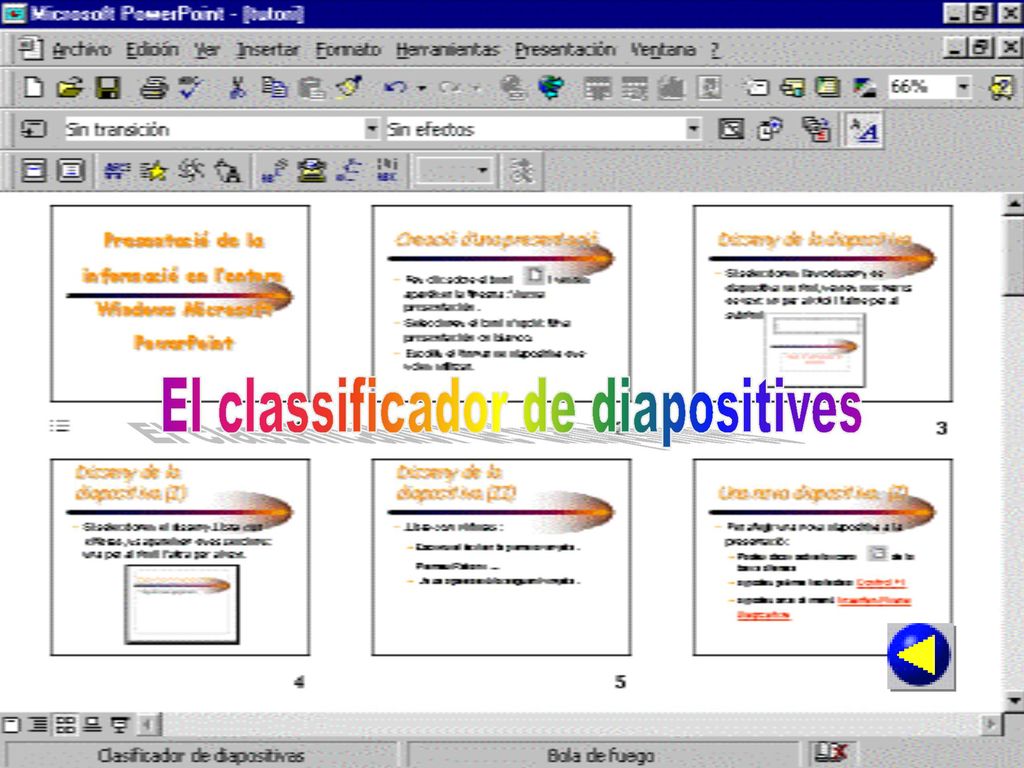Start the slide show view button
The width and height of the screenshot is (1024, 768).
(120, 724)
